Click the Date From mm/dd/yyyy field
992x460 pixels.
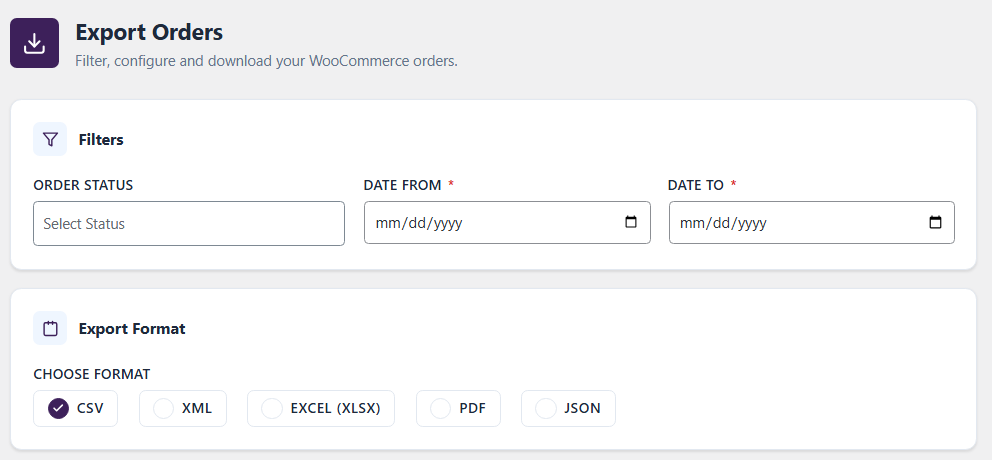507,222
